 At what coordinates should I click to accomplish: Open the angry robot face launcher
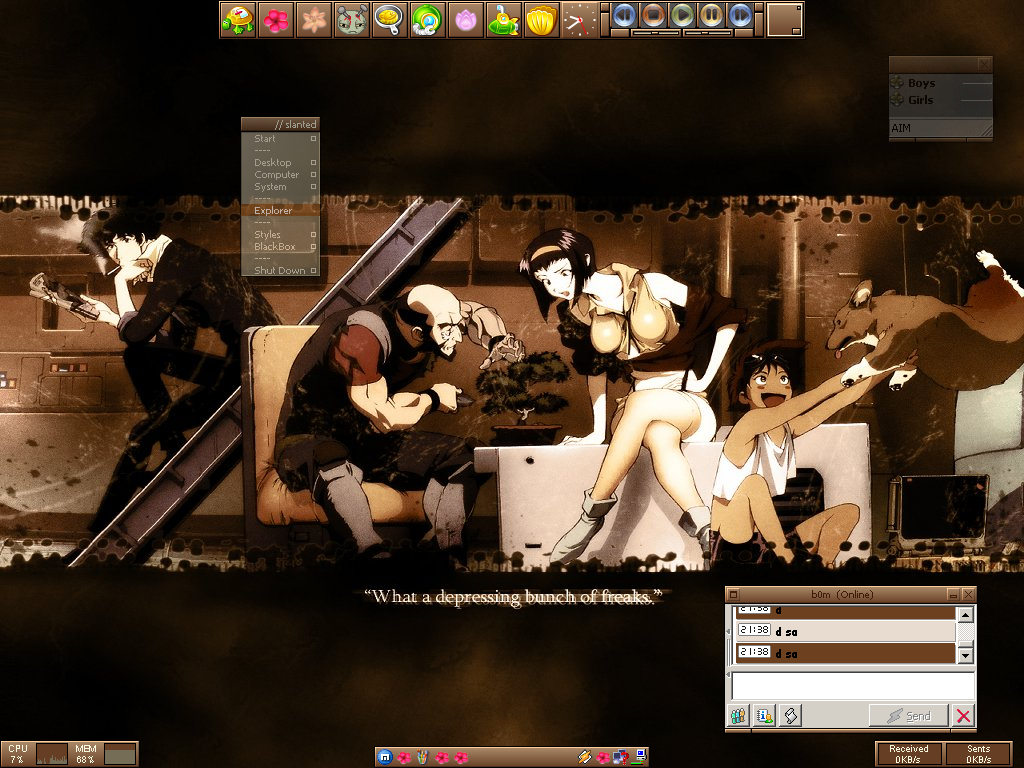[352, 19]
